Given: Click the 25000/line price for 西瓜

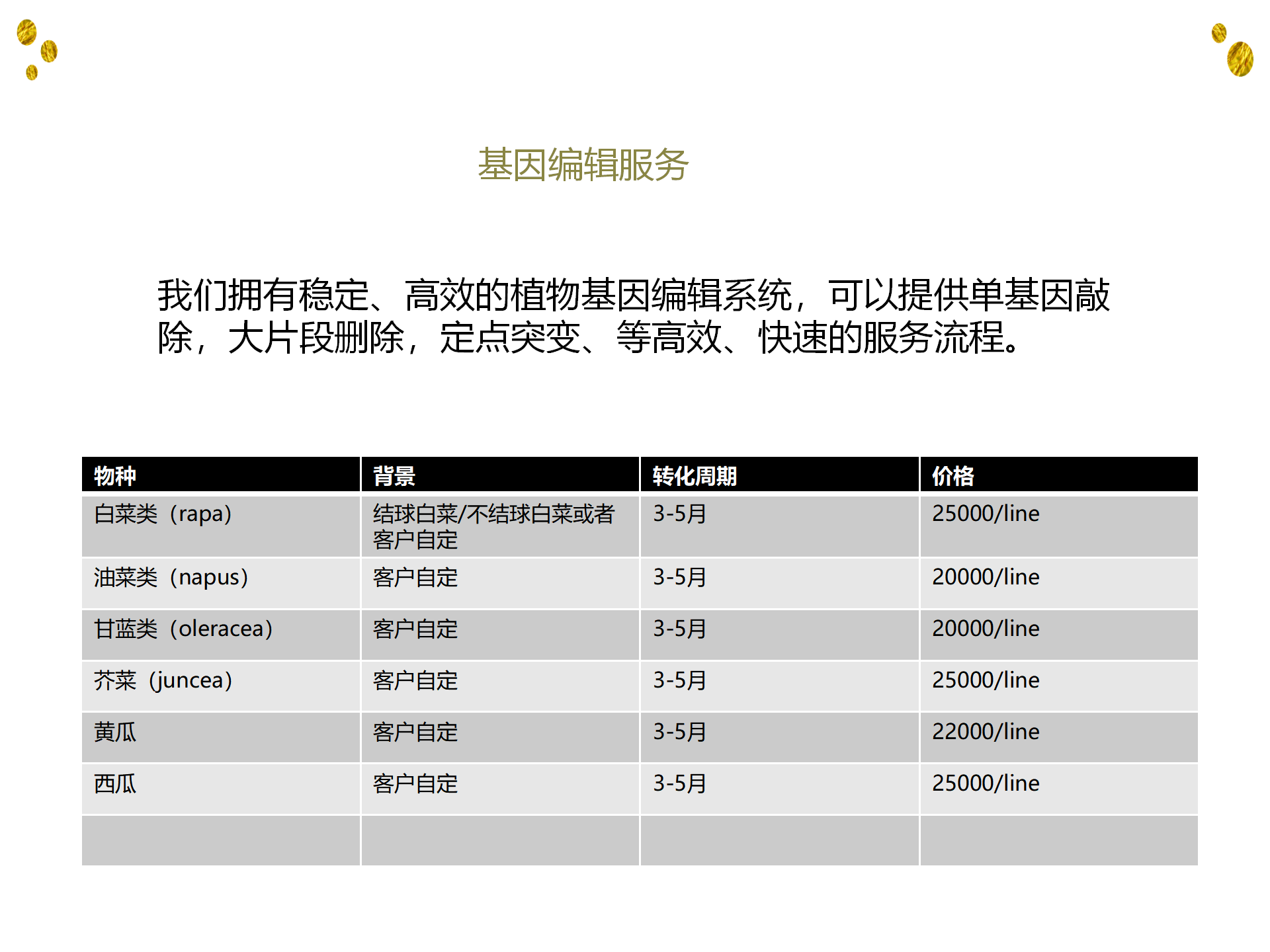Looking at the screenshot, I should point(1059,789).
